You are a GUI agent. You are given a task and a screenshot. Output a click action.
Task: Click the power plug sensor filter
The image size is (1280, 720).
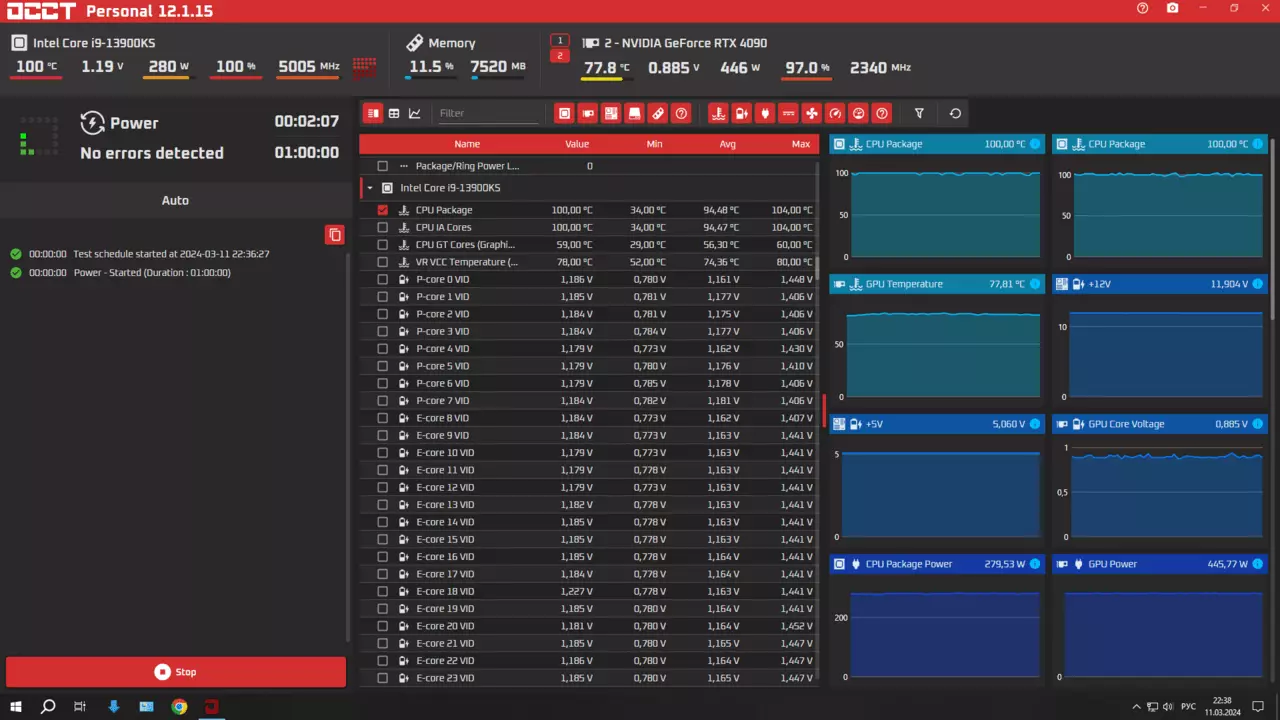(765, 113)
